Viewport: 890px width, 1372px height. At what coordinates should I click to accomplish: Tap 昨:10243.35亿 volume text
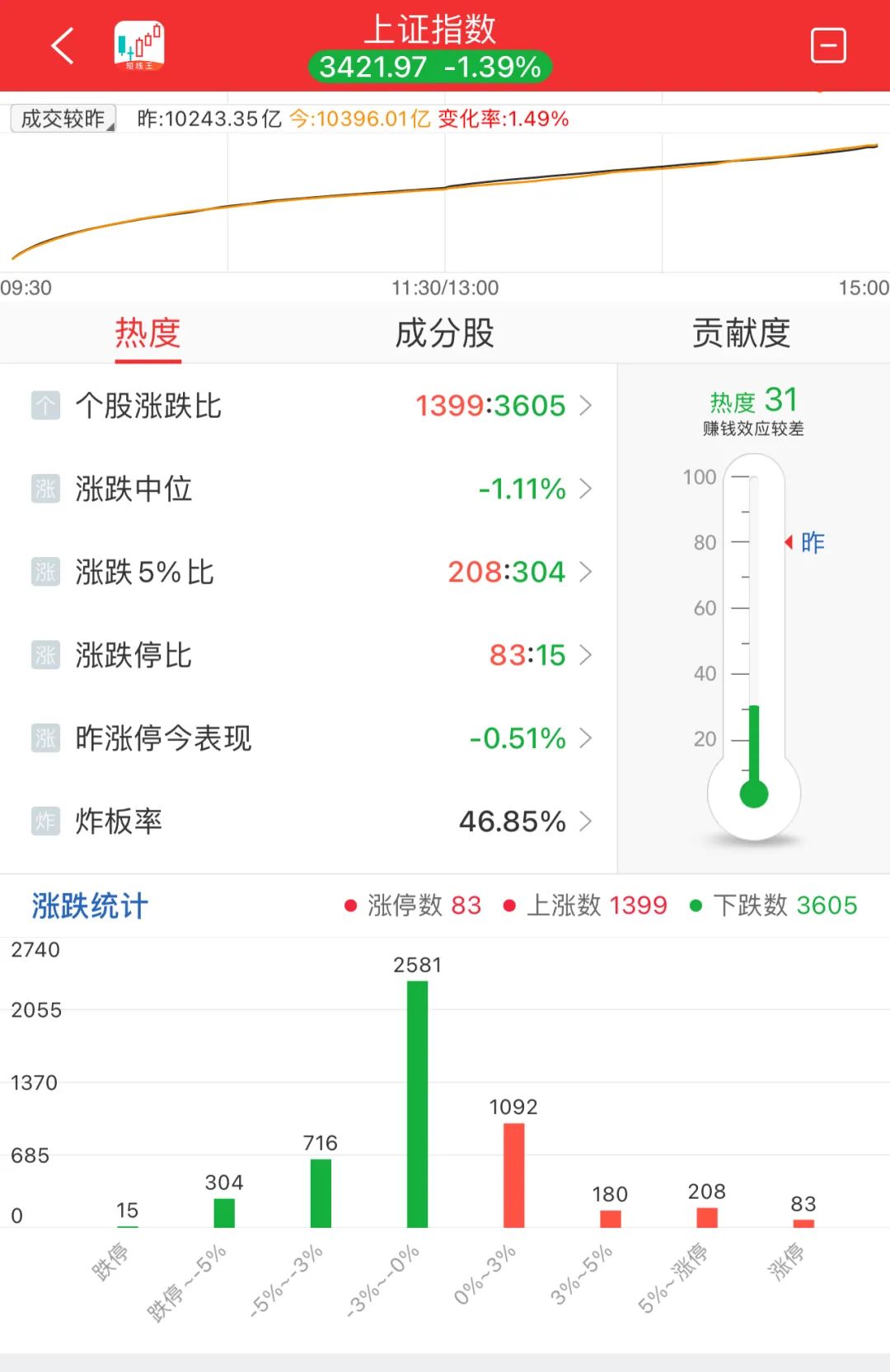pos(209,119)
